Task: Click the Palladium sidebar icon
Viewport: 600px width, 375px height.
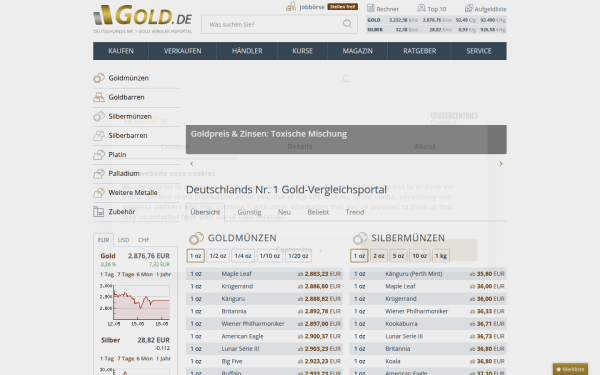Action: click(x=99, y=173)
